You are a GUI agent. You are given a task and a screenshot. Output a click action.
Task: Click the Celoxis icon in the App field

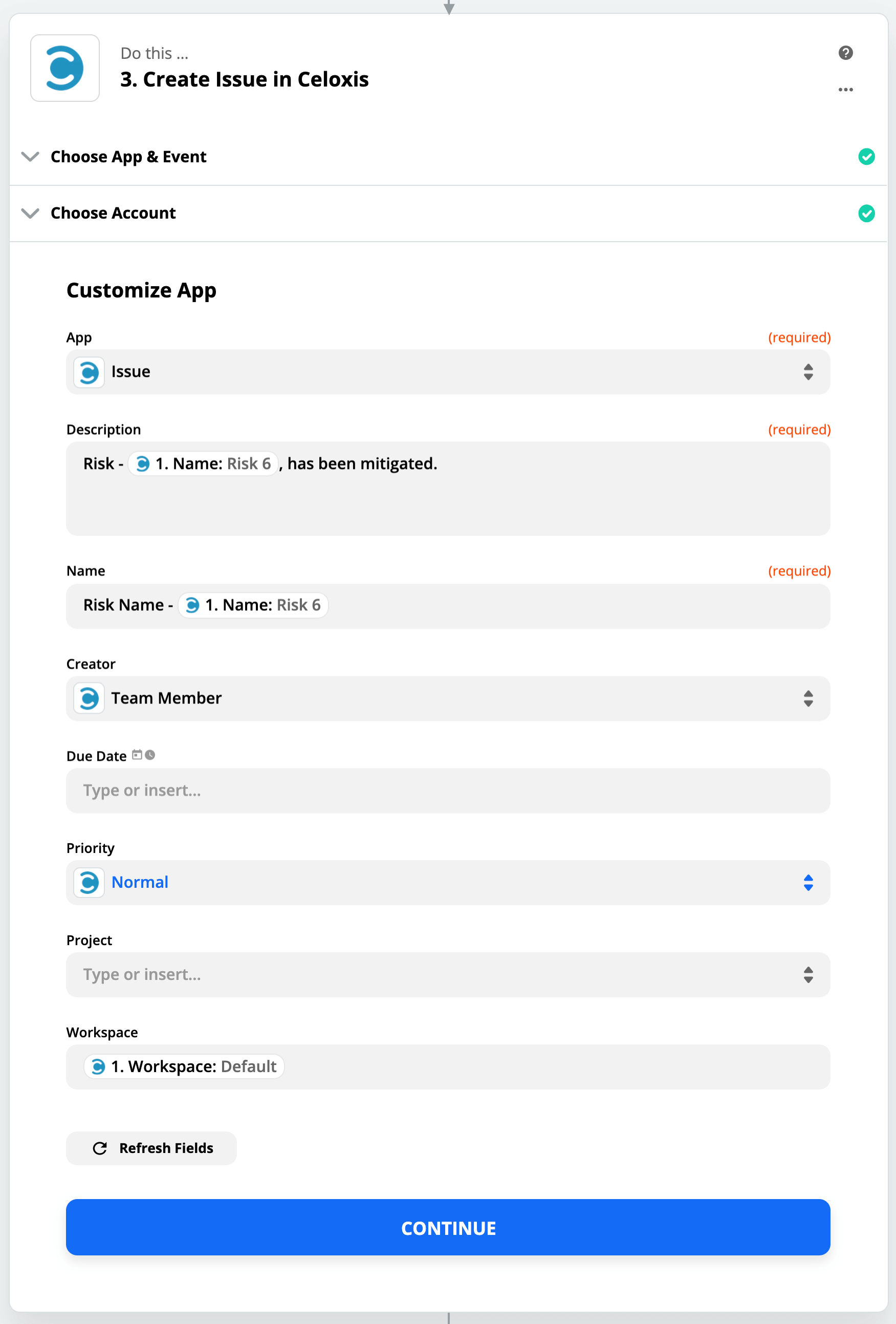89,373
